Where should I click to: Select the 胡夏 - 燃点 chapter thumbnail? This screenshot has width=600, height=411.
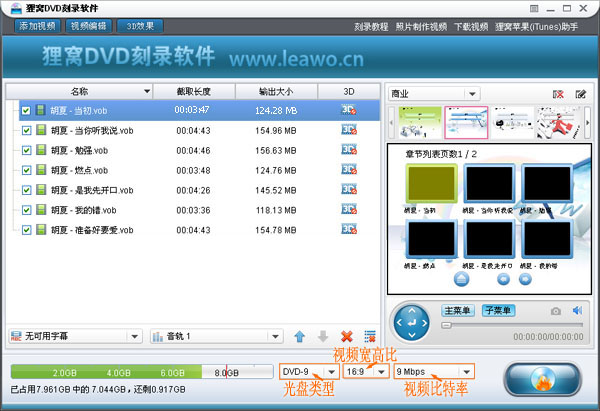[431, 239]
